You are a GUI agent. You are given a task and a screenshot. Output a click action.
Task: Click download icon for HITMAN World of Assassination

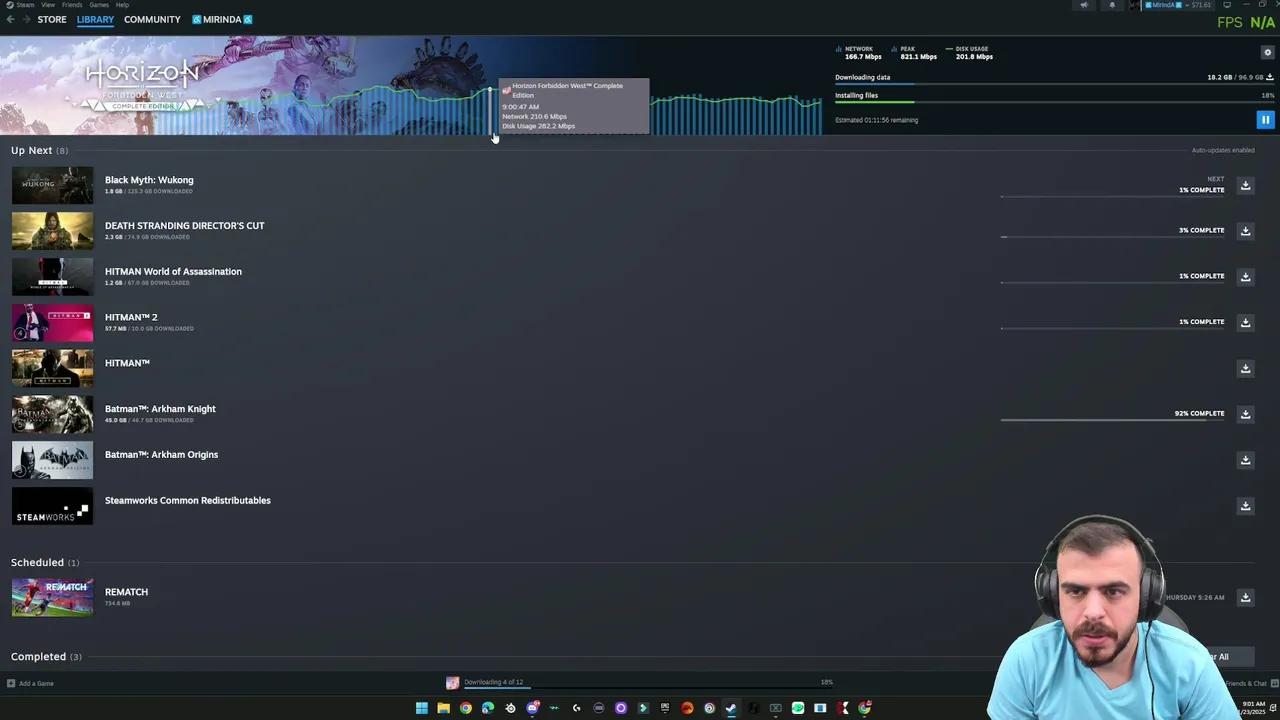point(1245,277)
